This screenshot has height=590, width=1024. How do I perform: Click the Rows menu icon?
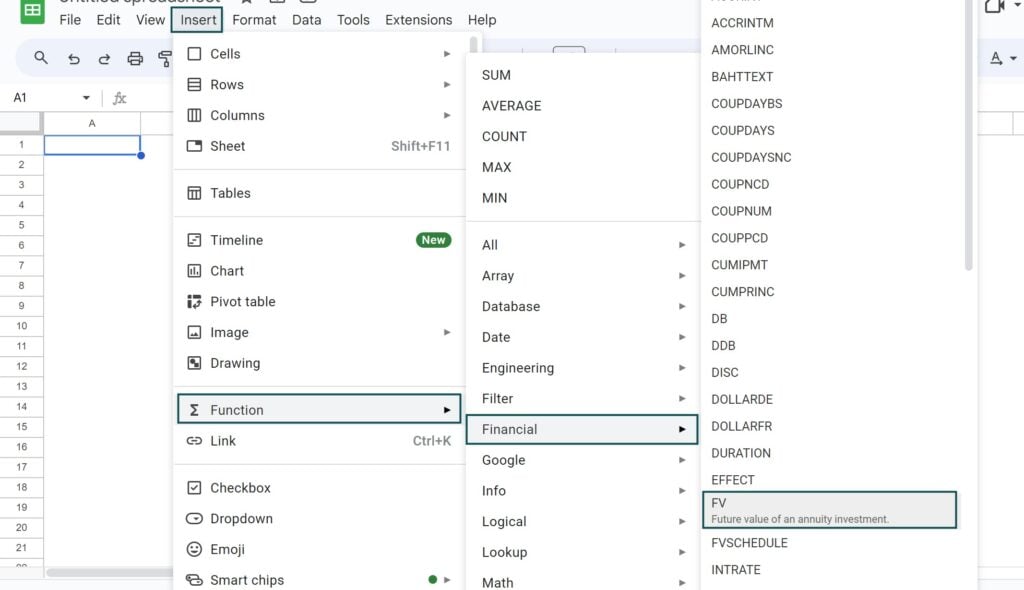pos(194,84)
